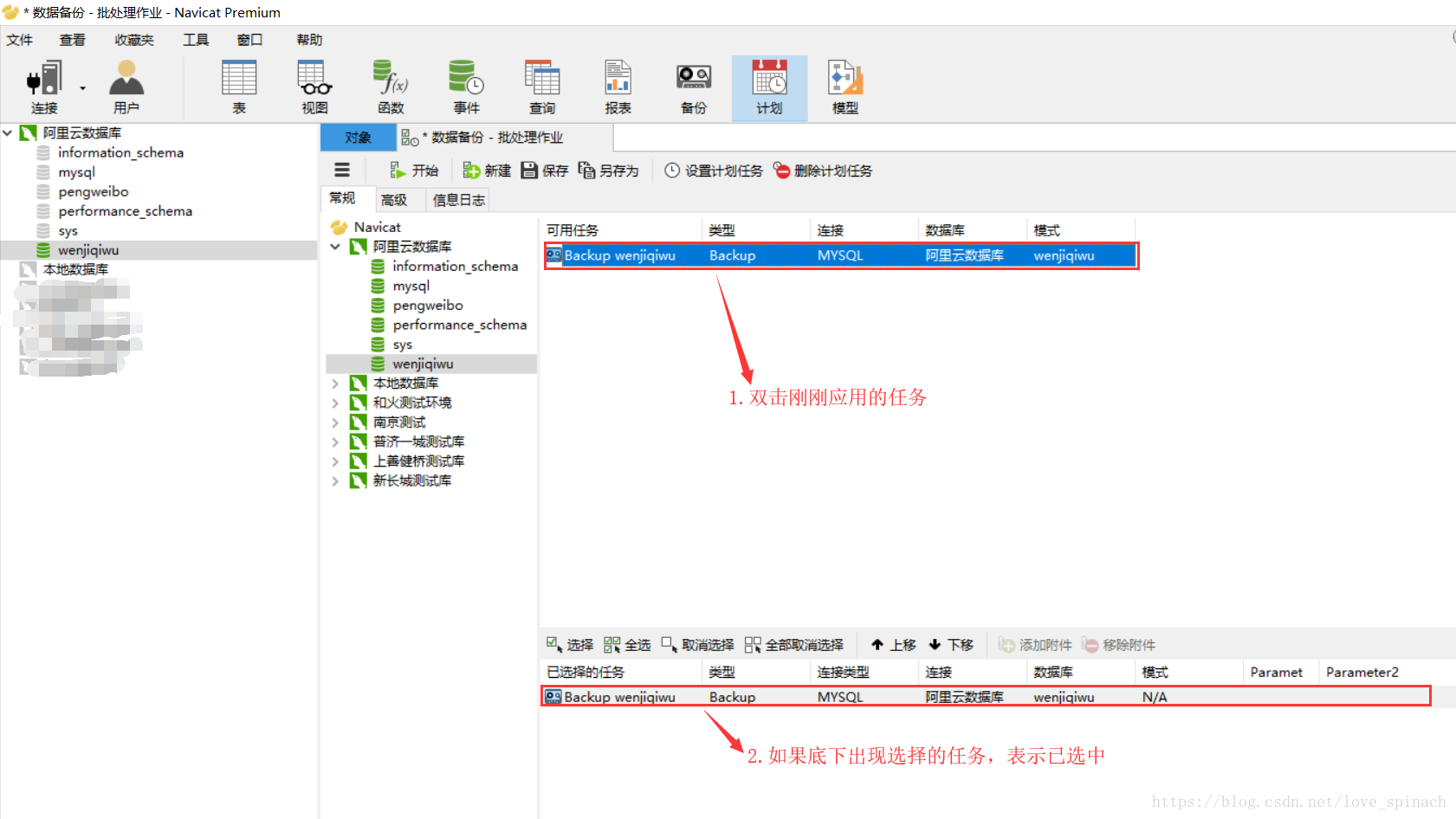Switch to the 对象 tab
1456x819 pixels.
click(x=358, y=138)
